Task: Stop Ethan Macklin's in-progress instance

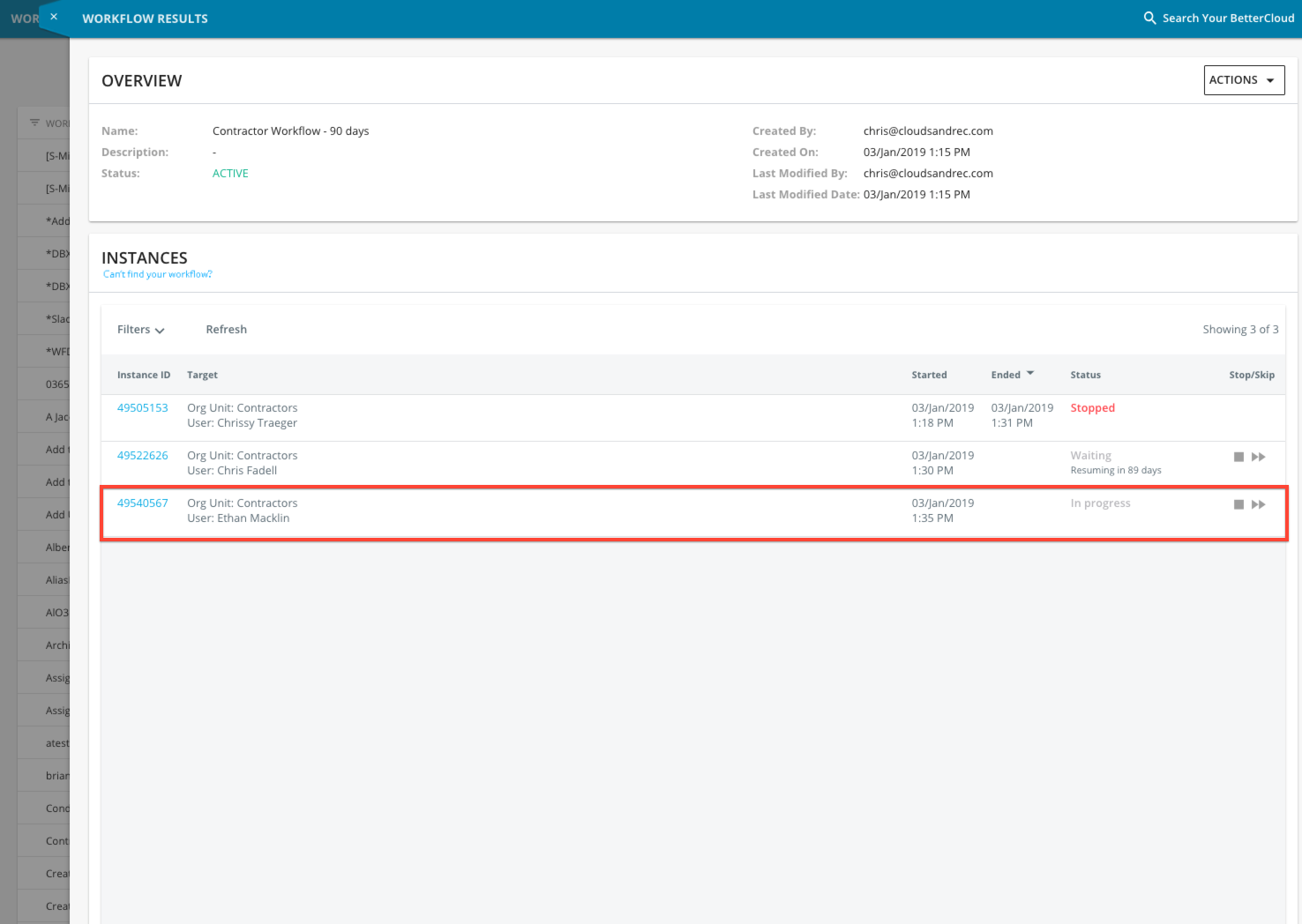Action: pos(1238,504)
